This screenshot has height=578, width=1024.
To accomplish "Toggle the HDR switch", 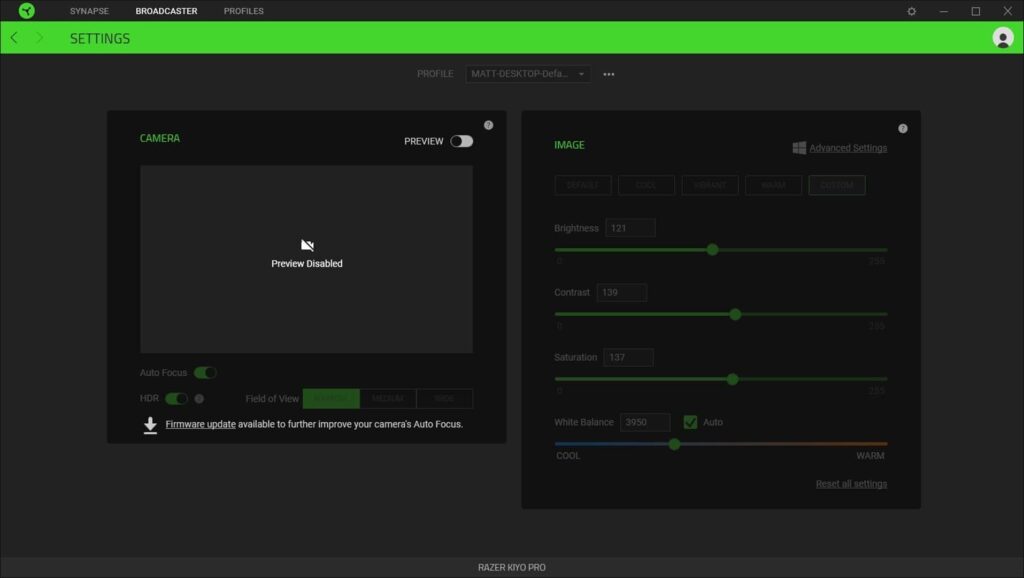I will (x=176, y=398).
